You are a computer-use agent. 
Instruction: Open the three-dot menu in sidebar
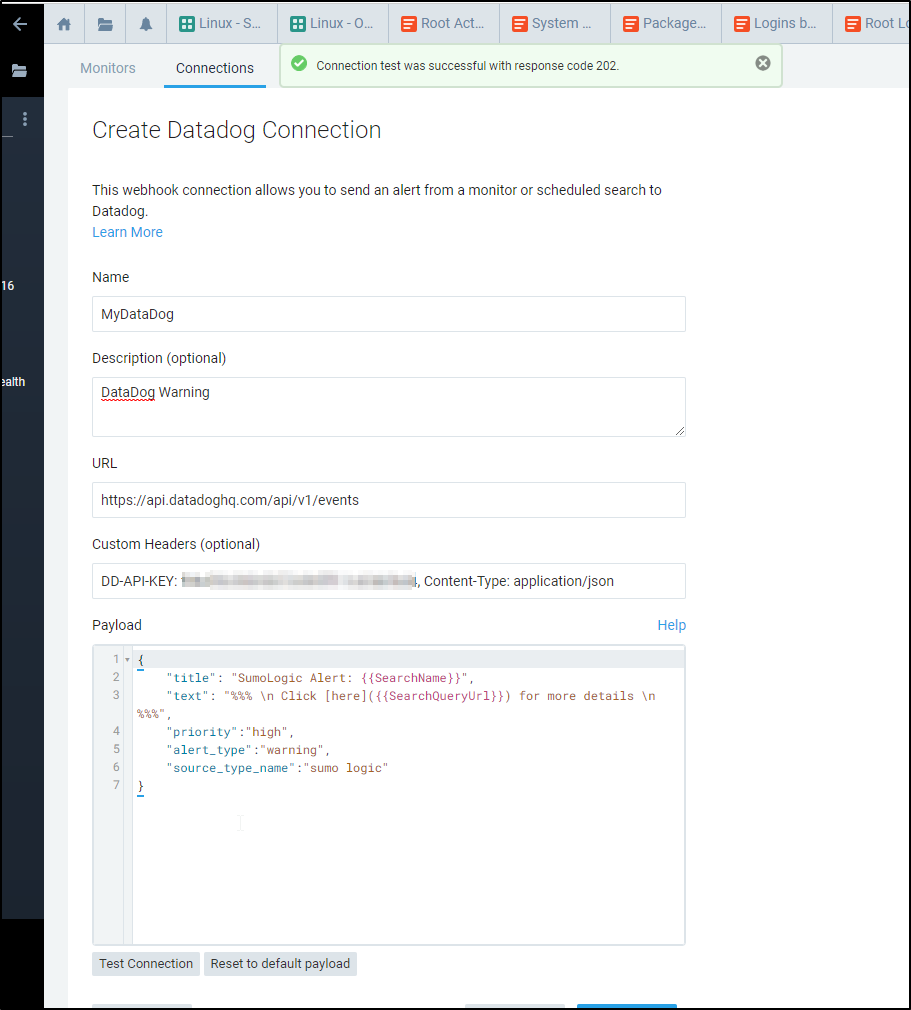pyautogui.click(x=24, y=119)
